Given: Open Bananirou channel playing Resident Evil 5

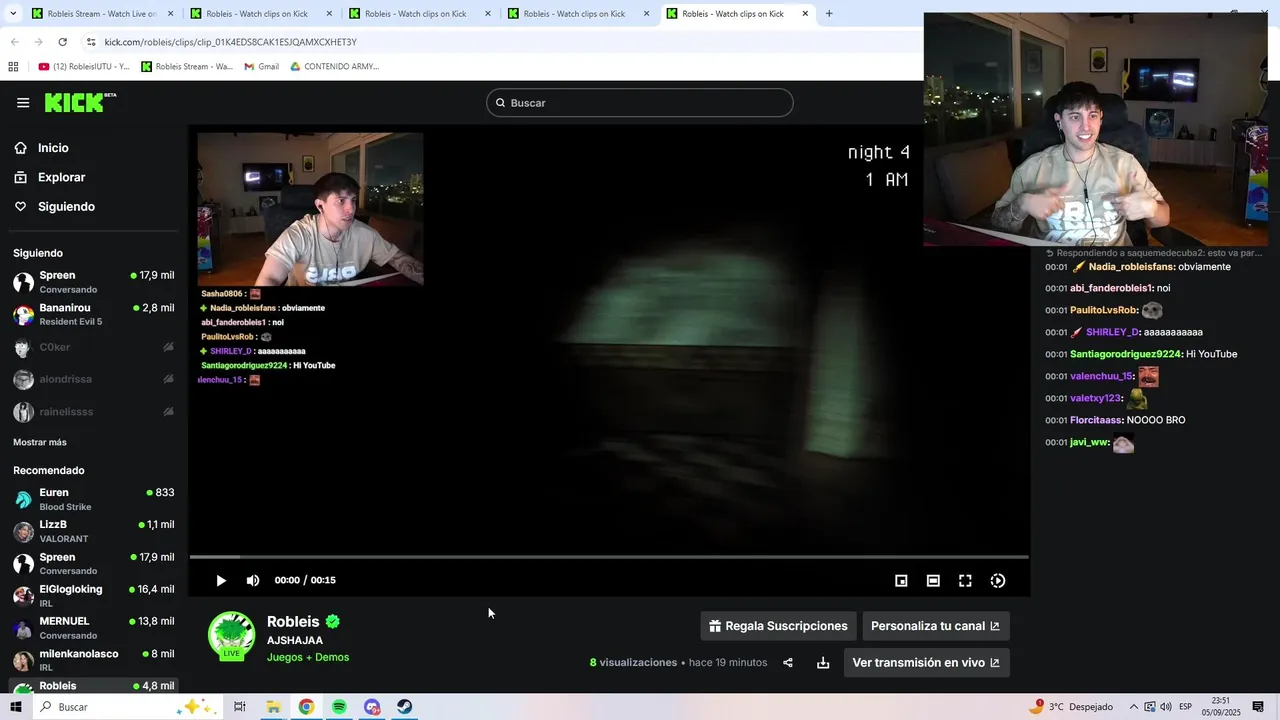Looking at the screenshot, I should 94,314.
